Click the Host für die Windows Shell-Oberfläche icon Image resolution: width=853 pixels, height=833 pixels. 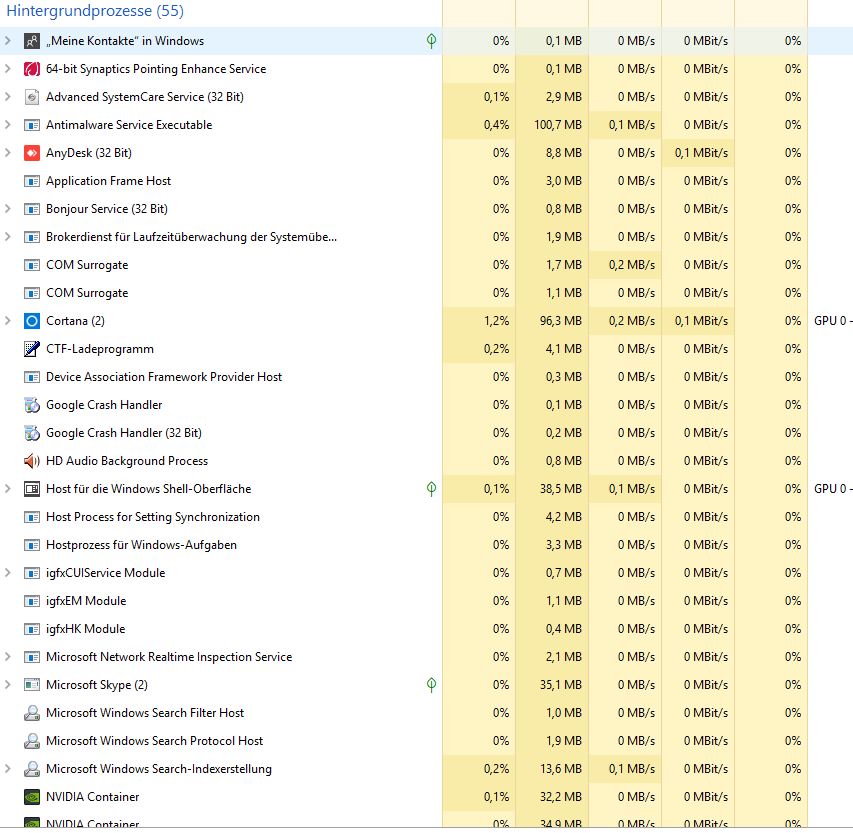32,489
